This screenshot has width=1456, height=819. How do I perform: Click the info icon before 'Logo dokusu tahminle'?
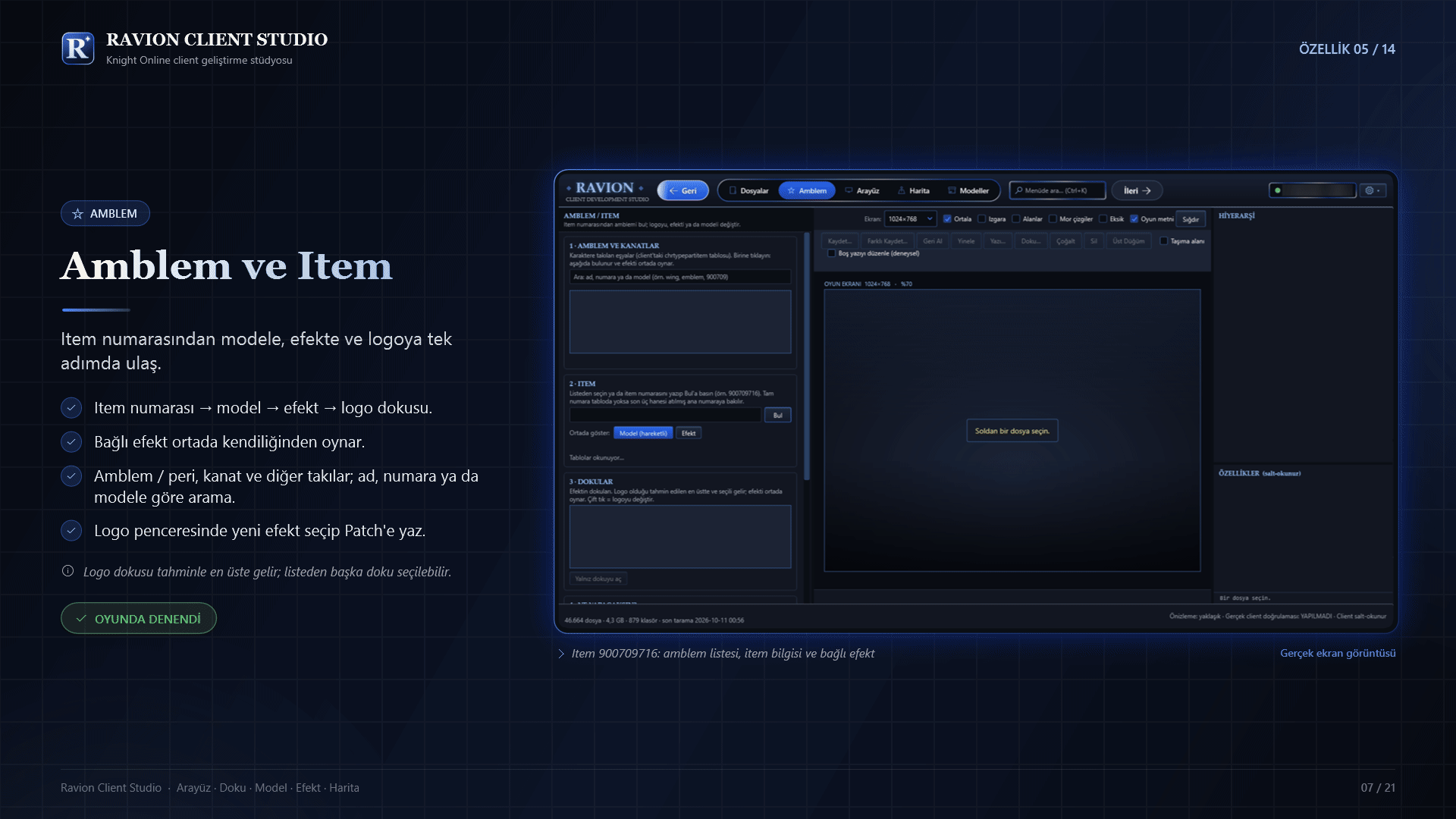[x=68, y=571]
